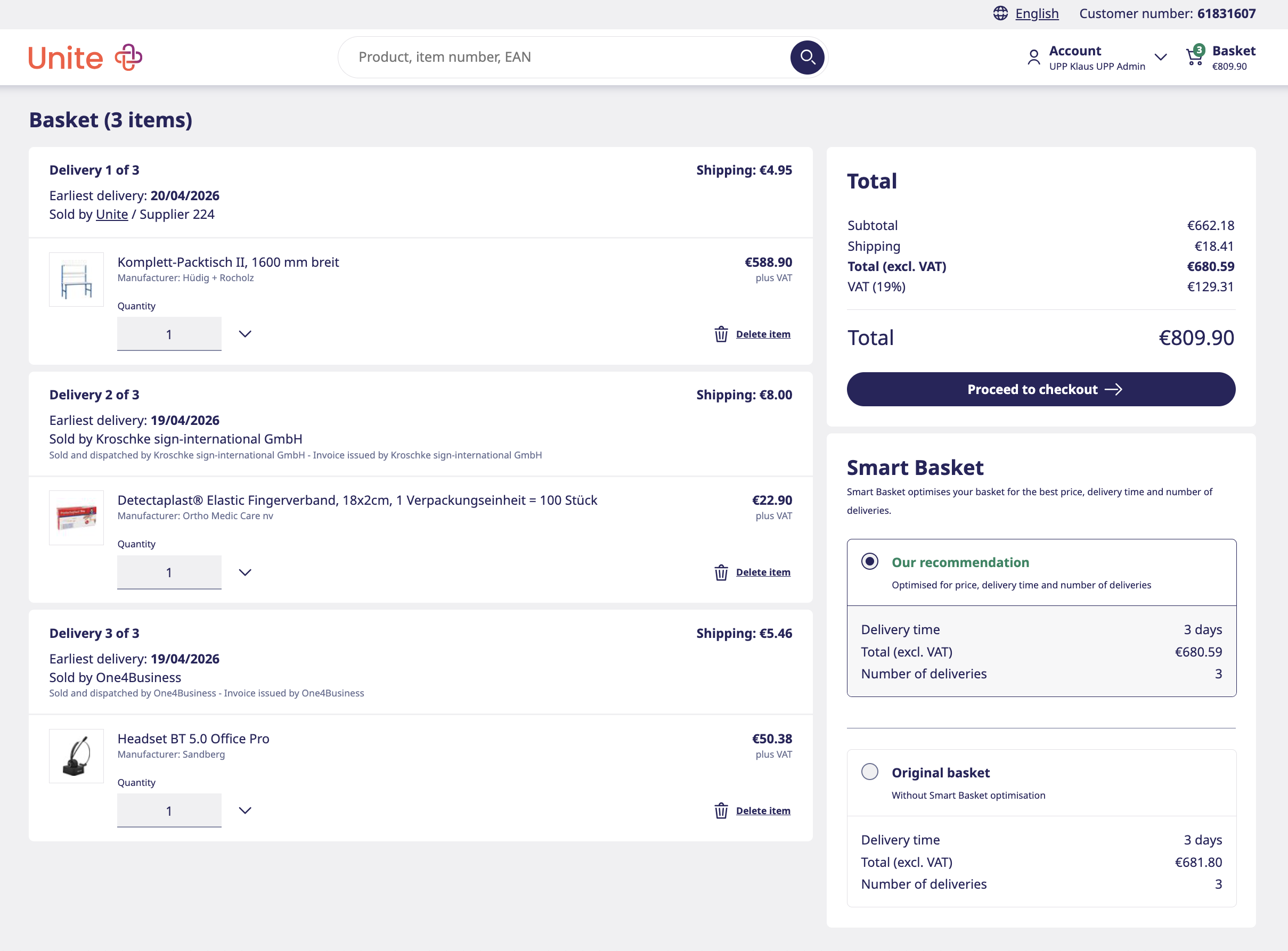Expand the Account dropdown chevron
Image resolution: width=1288 pixels, height=951 pixels.
[1161, 57]
